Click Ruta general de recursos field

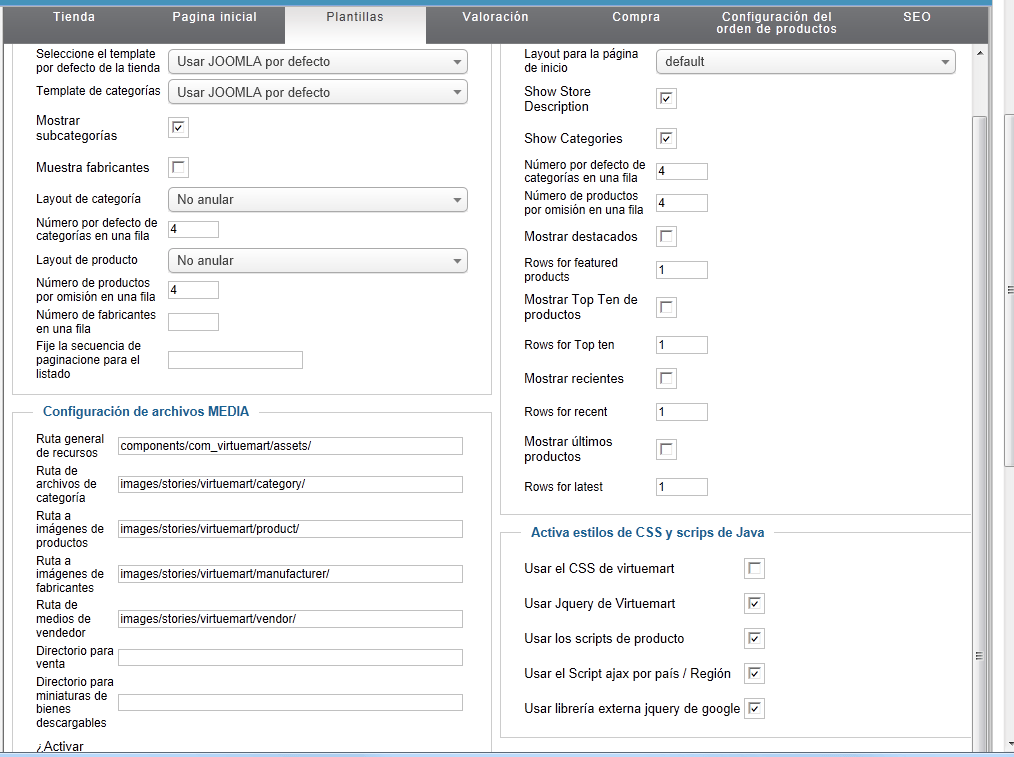[x=290, y=445]
